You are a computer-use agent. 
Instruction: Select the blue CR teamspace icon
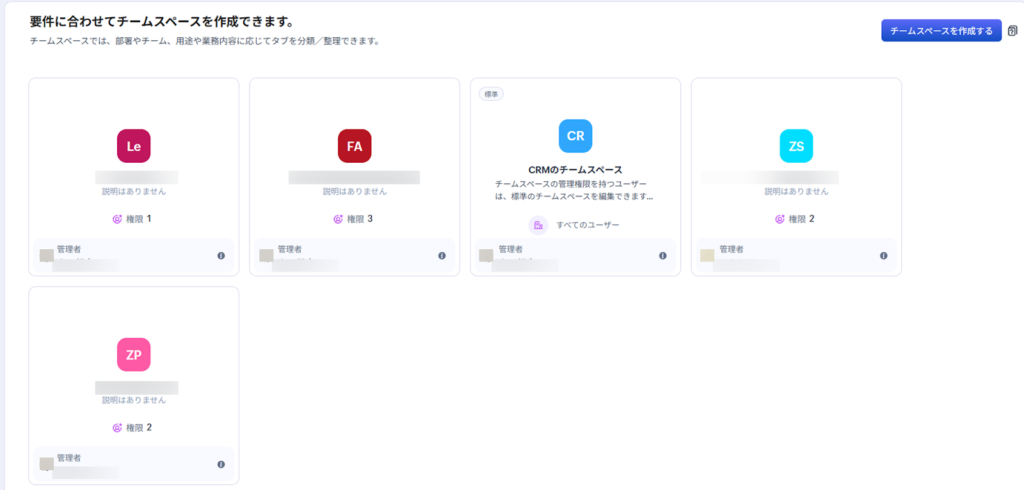pos(575,135)
